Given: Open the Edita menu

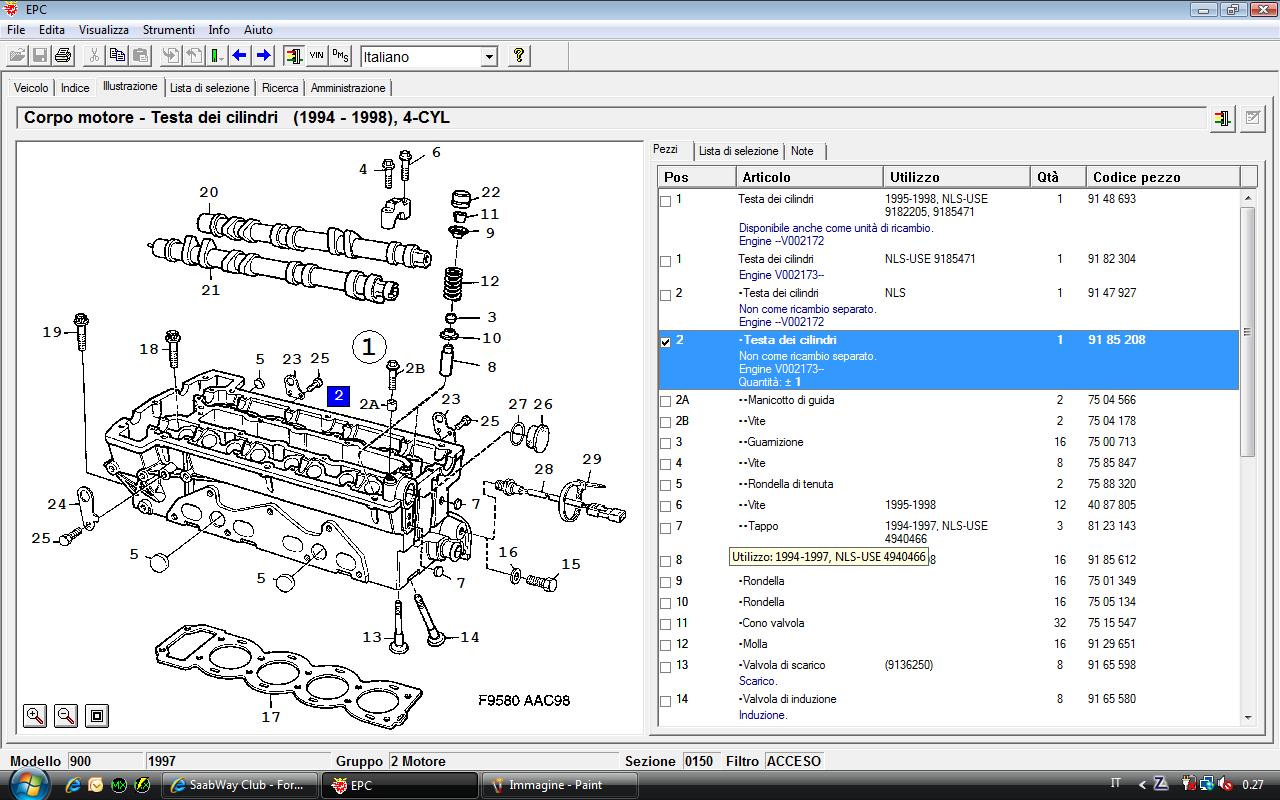Looking at the screenshot, I should 52,30.
